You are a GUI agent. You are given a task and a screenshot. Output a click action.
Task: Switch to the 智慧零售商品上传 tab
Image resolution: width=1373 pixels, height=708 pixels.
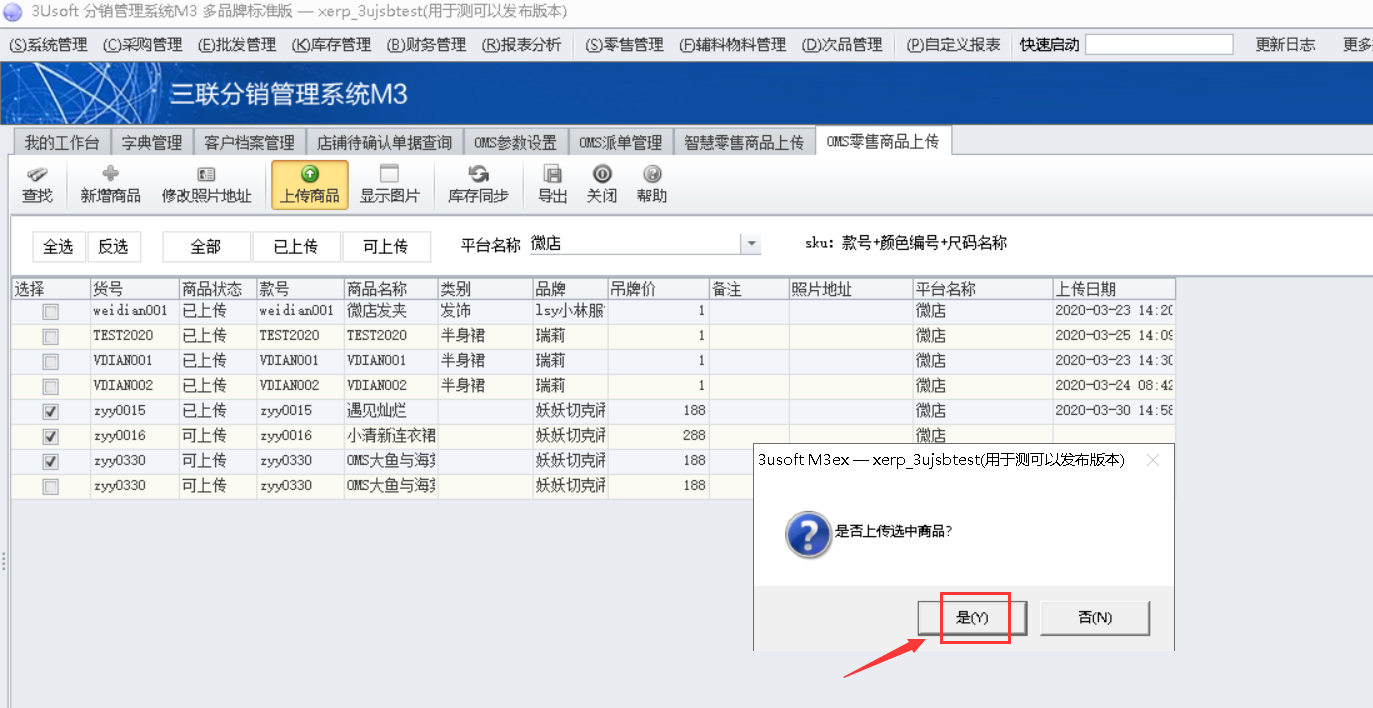744,143
